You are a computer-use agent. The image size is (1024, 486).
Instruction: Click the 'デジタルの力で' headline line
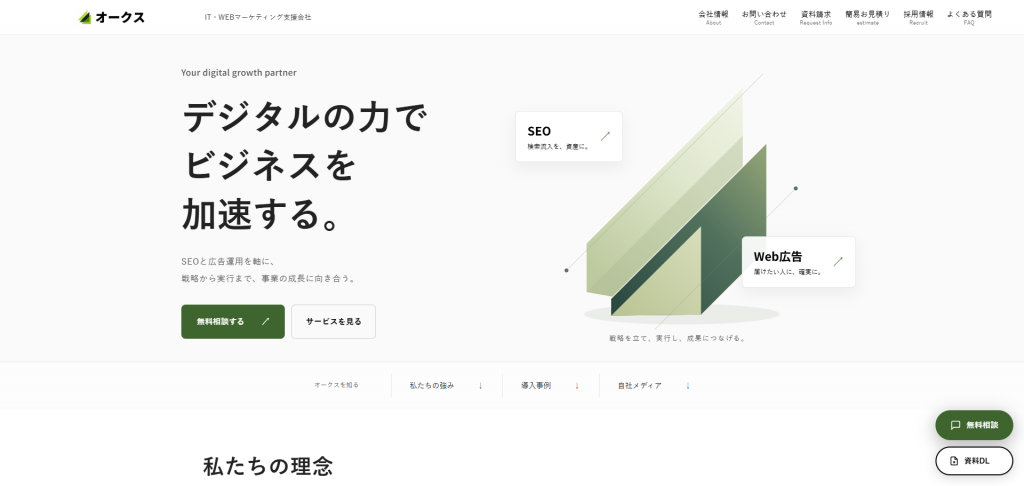305,118
